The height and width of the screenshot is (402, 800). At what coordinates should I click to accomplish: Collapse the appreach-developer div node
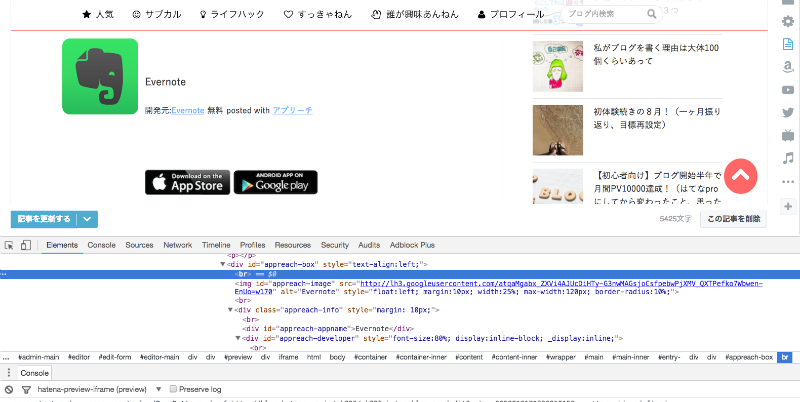pyautogui.click(x=238, y=338)
